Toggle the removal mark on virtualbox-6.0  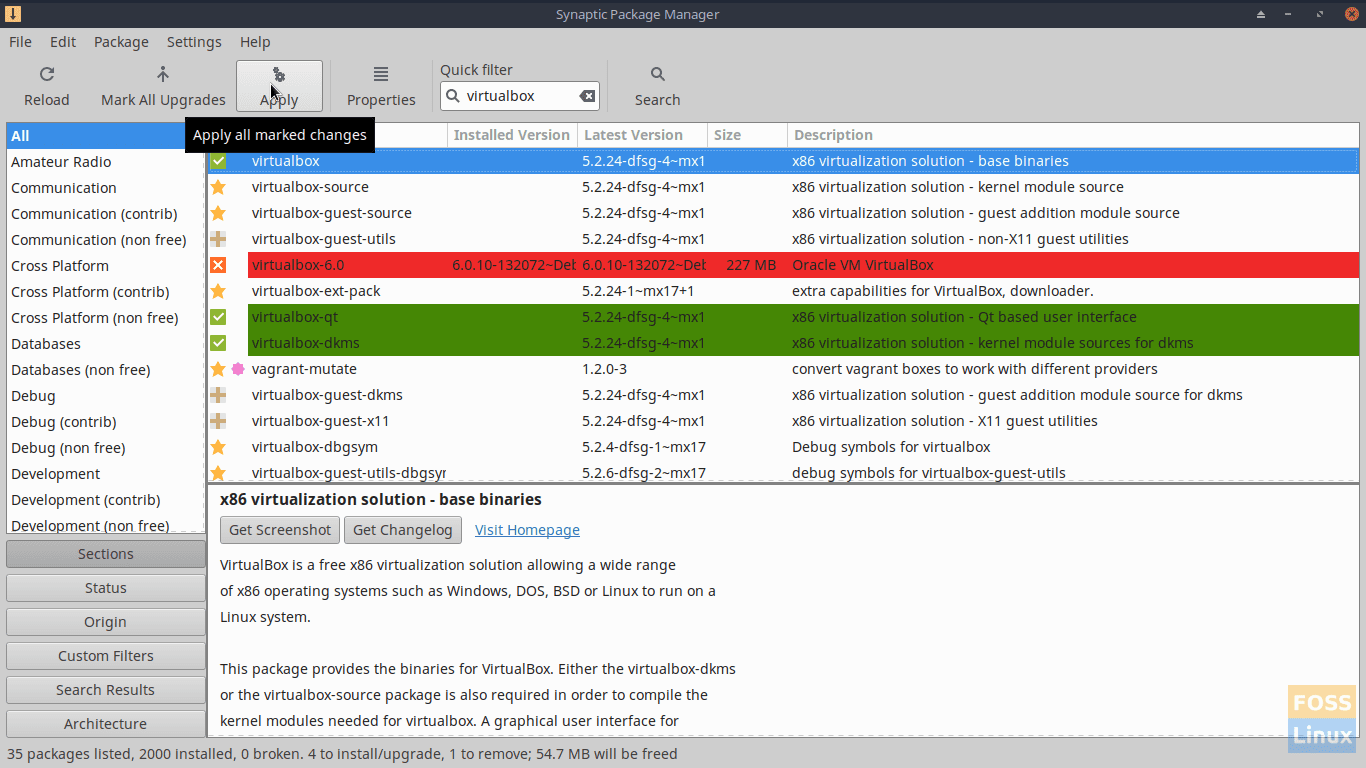(x=218, y=265)
